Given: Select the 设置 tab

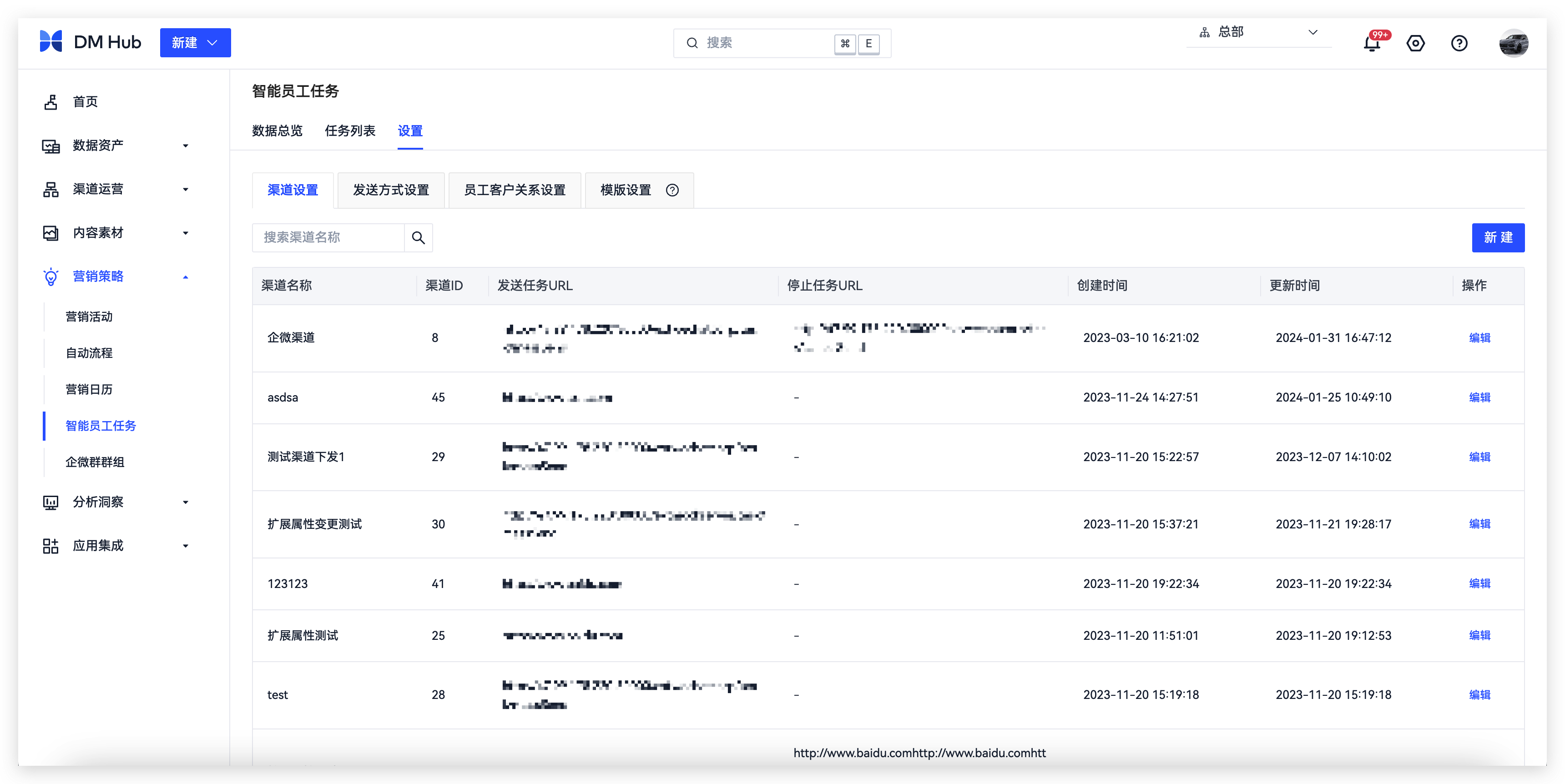Looking at the screenshot, I should point(410,131).
